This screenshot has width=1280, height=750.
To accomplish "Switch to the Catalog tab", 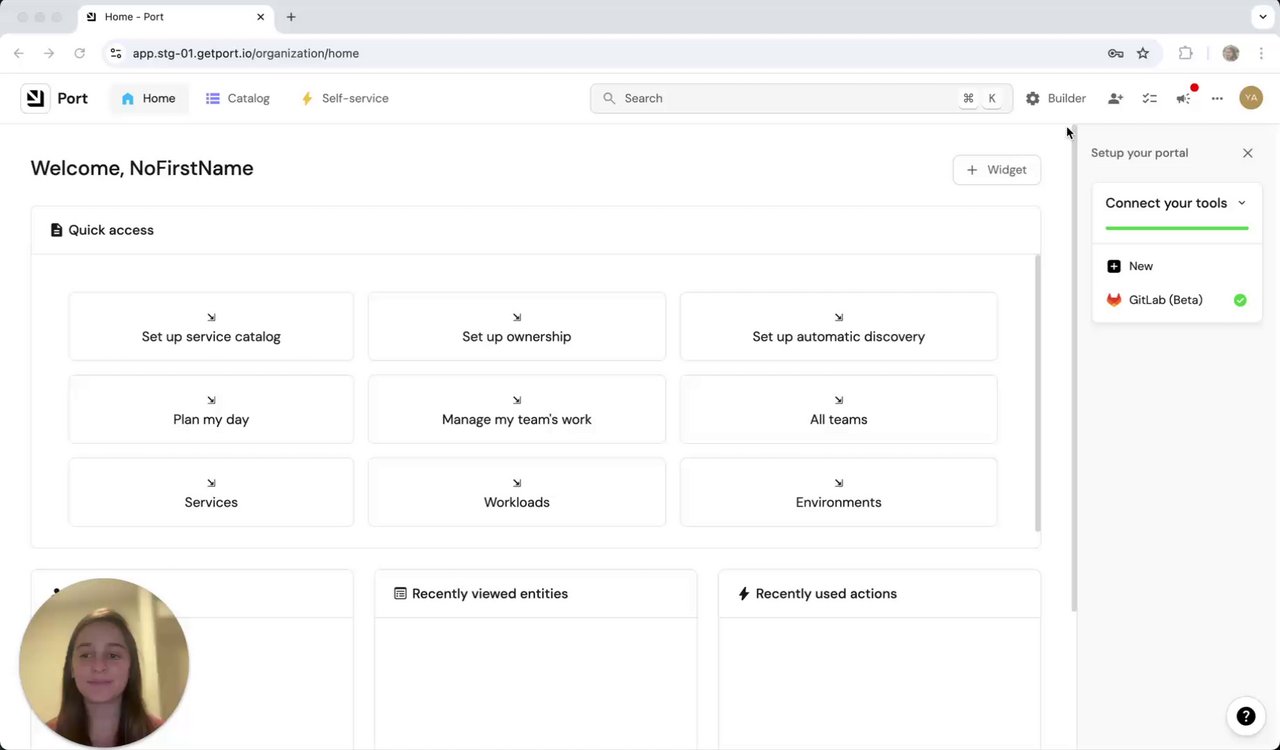I will pyautogui.click(x=238, y=98).
